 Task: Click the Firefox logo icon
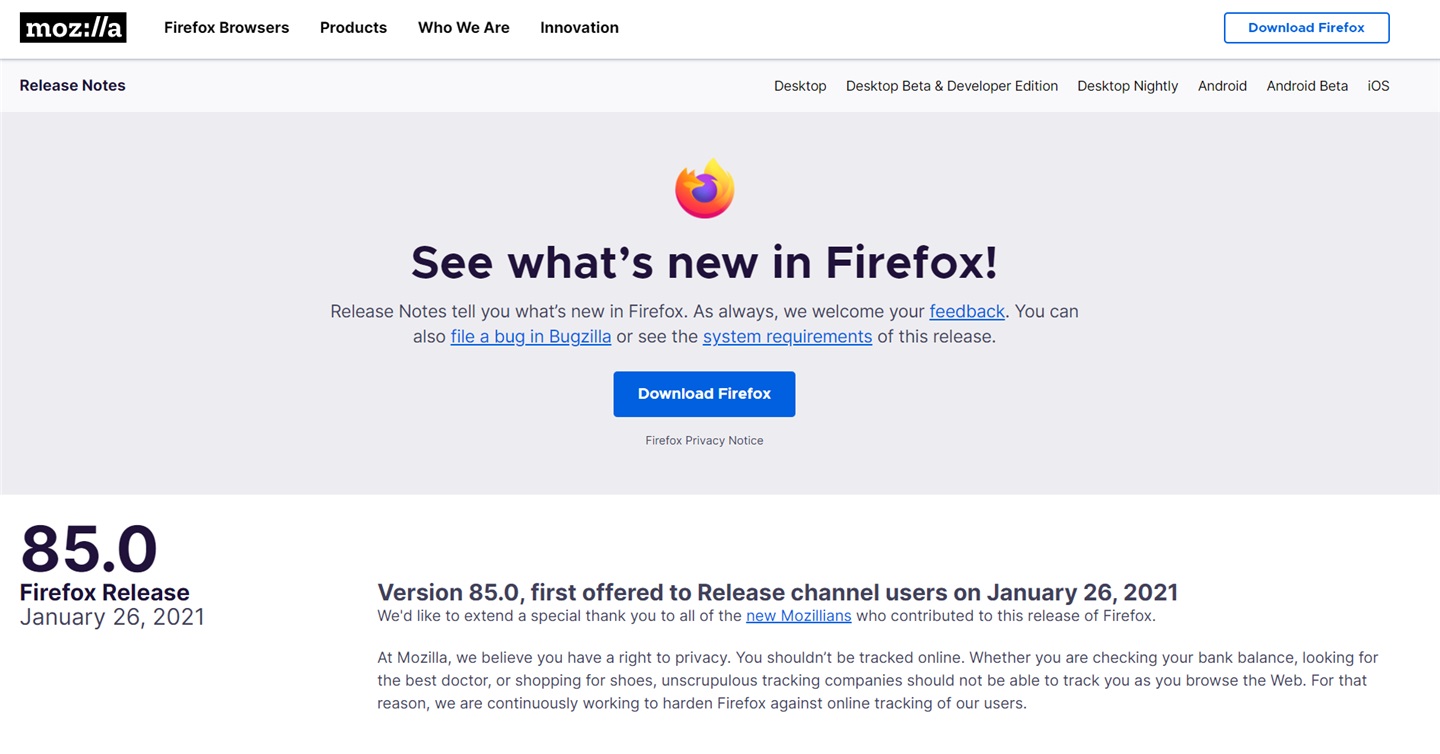(x=704, y=189)
